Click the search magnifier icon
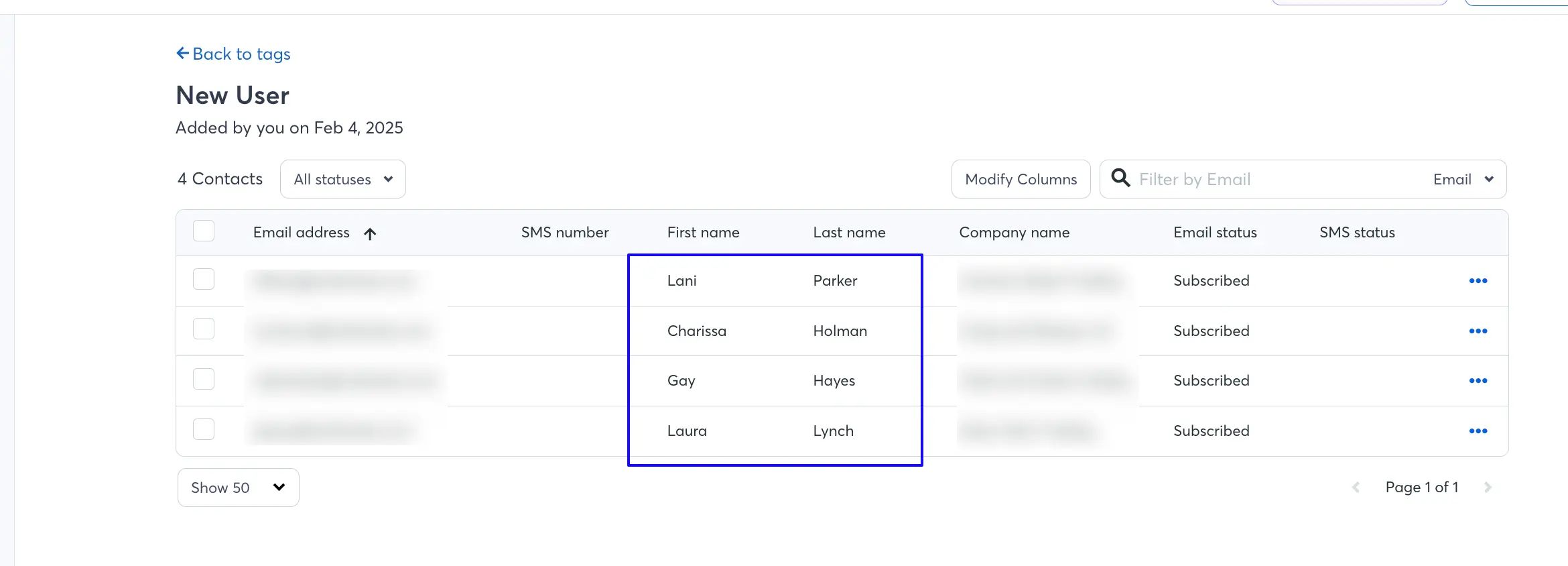This screenshot has width=1568, height=566. [1120, 178]
